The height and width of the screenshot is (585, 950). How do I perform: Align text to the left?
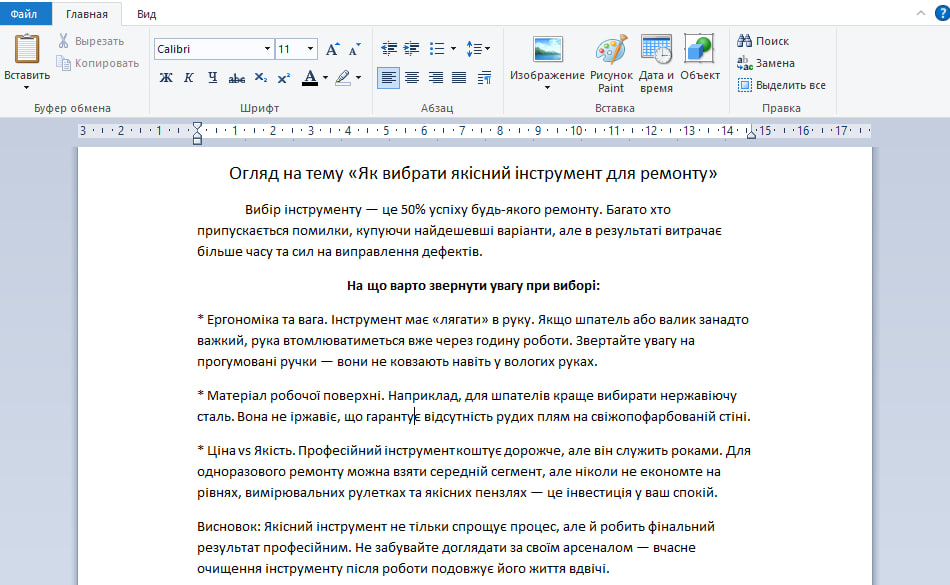click(x=388, y=78)
